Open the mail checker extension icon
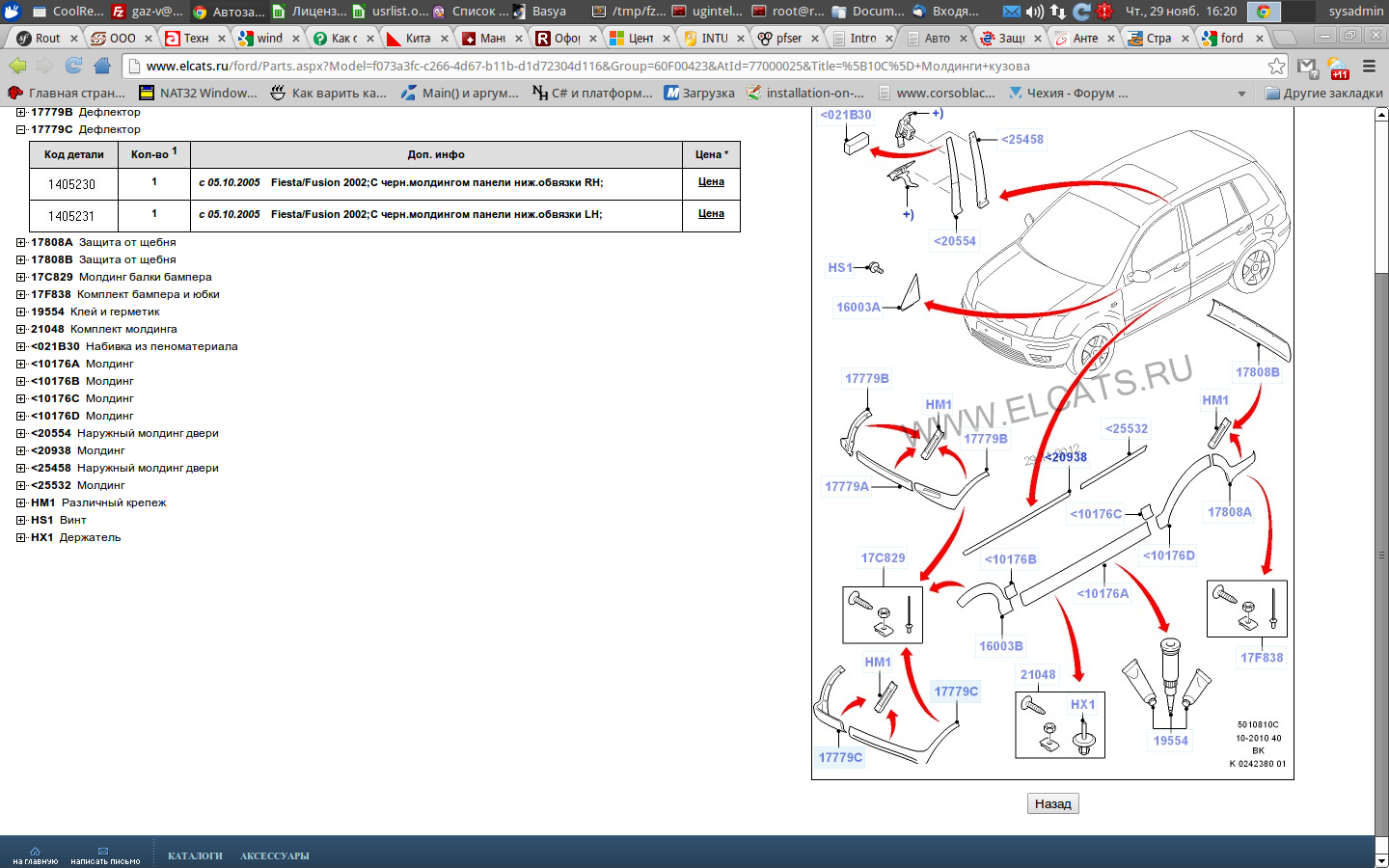The height and width of the screenshot is (868, 1389). tap(1307, 68)
